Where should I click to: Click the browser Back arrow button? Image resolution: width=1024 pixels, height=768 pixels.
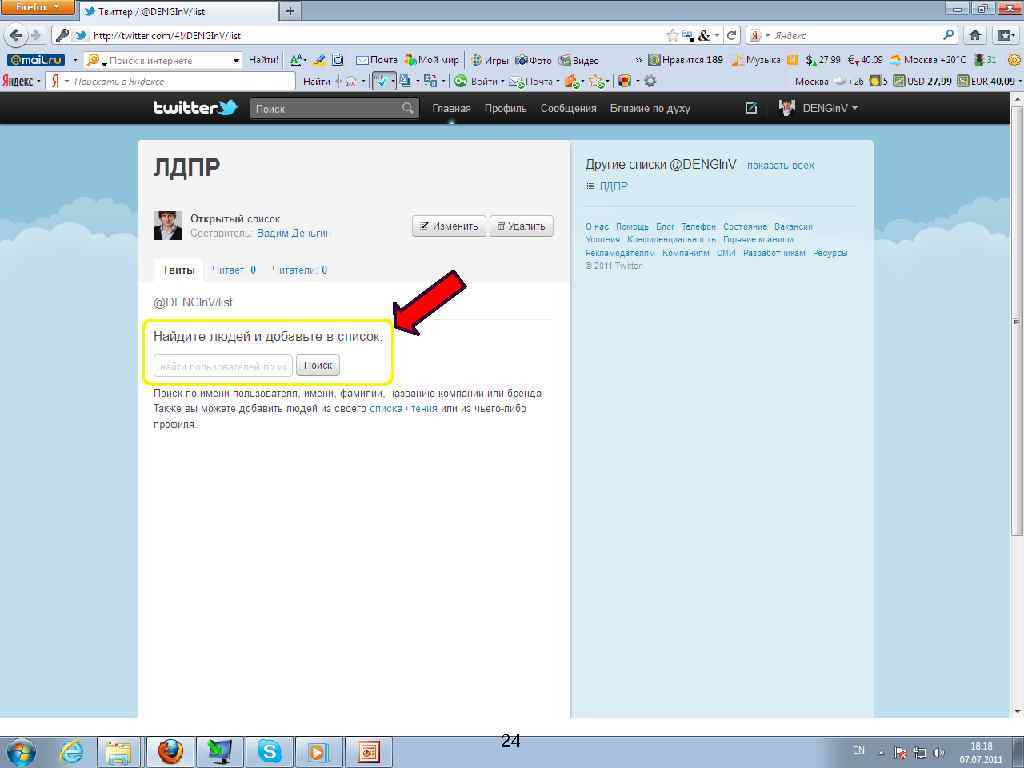point(16,35)
